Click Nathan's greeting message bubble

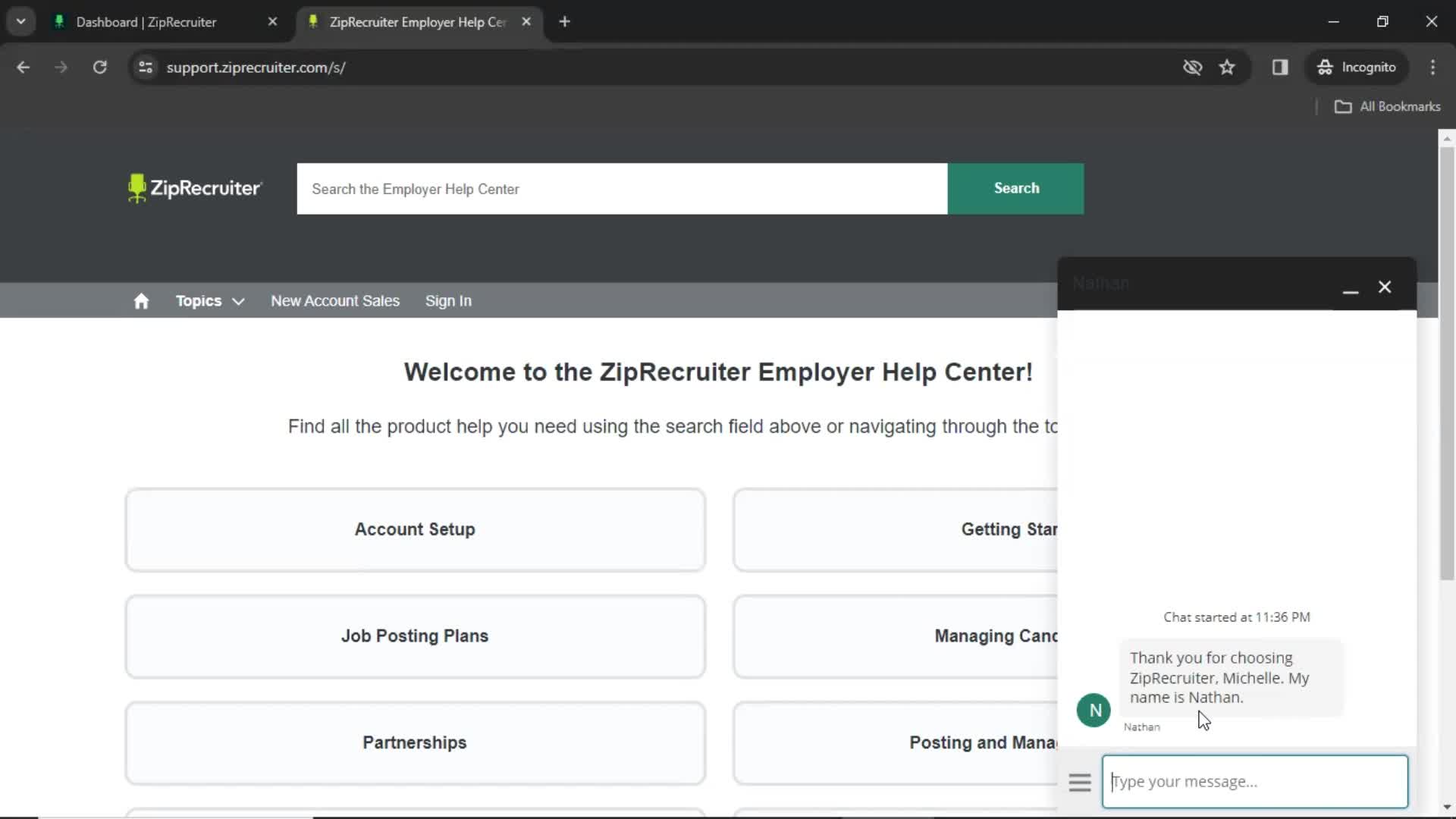[x=1232, y=678]
